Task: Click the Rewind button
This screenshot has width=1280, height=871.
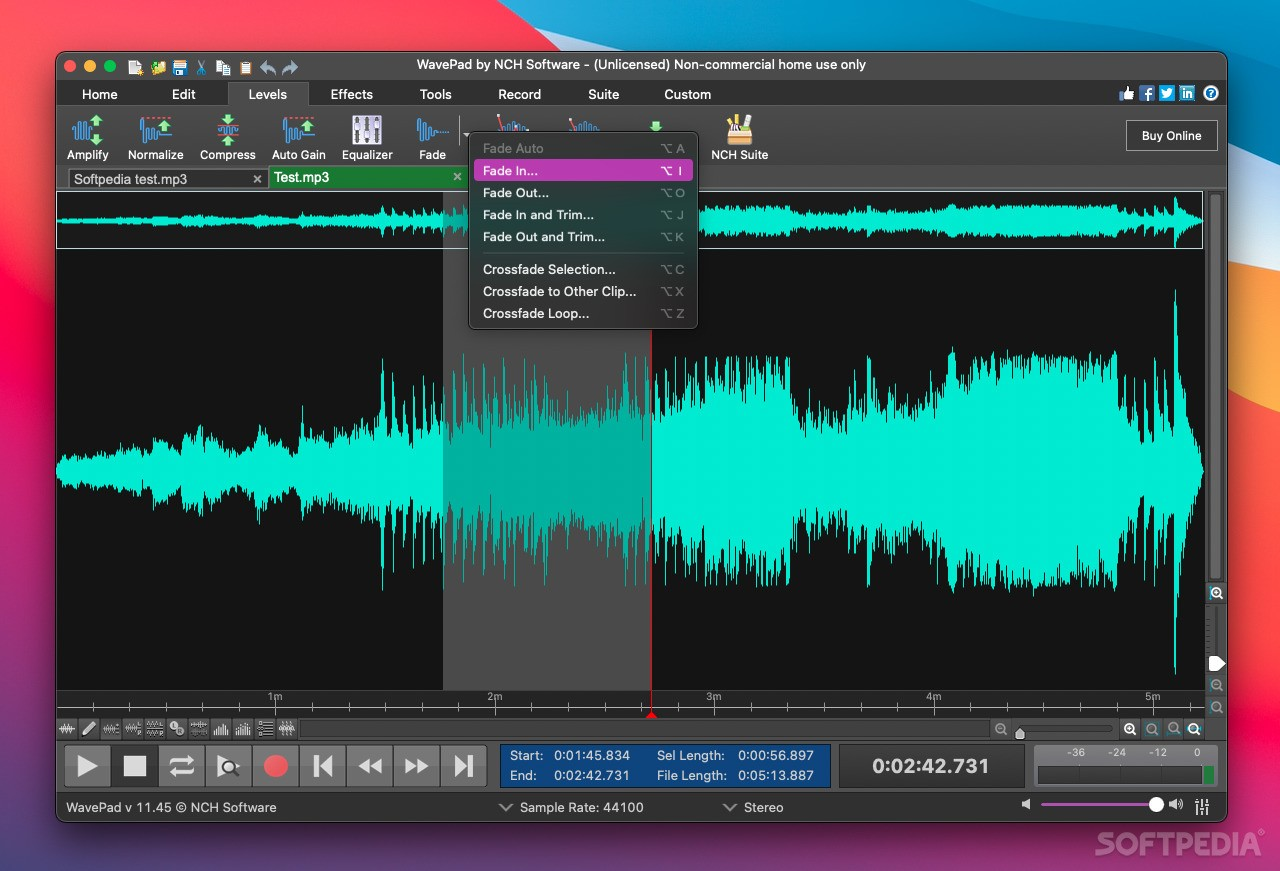Action: click(x=370, y=766)
